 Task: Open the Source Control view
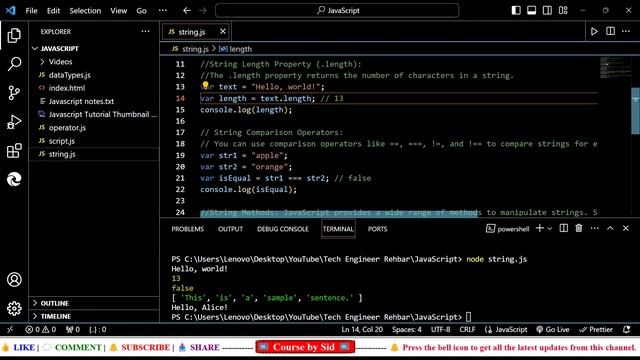pyautogui.click(x=14, y=93)
